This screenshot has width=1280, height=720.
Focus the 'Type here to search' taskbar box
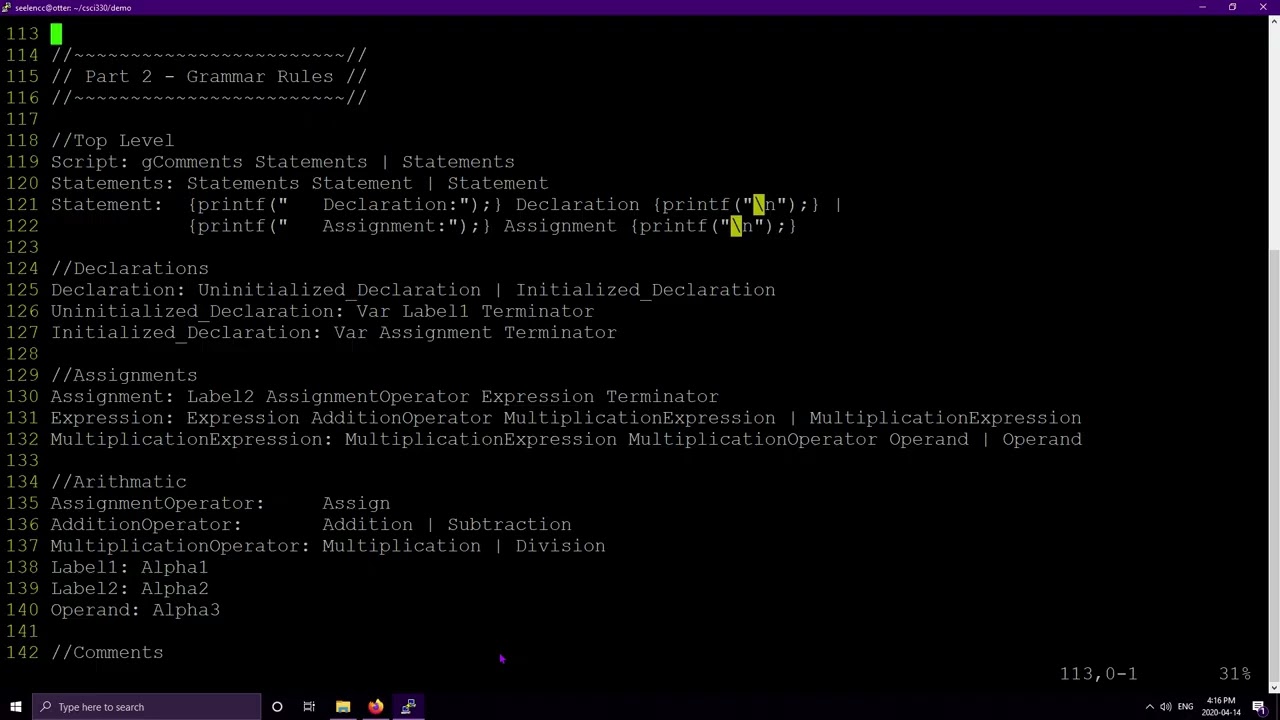tap(146, 707)
